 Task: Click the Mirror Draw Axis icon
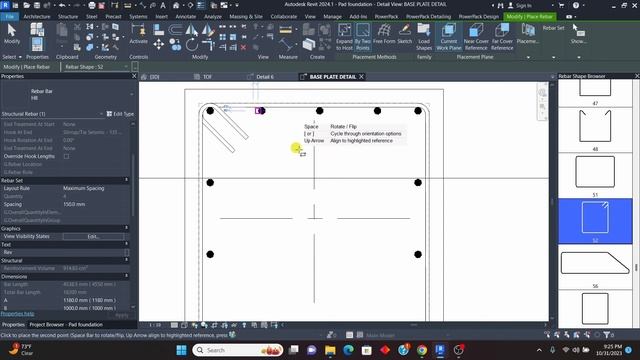pos(208,30)
